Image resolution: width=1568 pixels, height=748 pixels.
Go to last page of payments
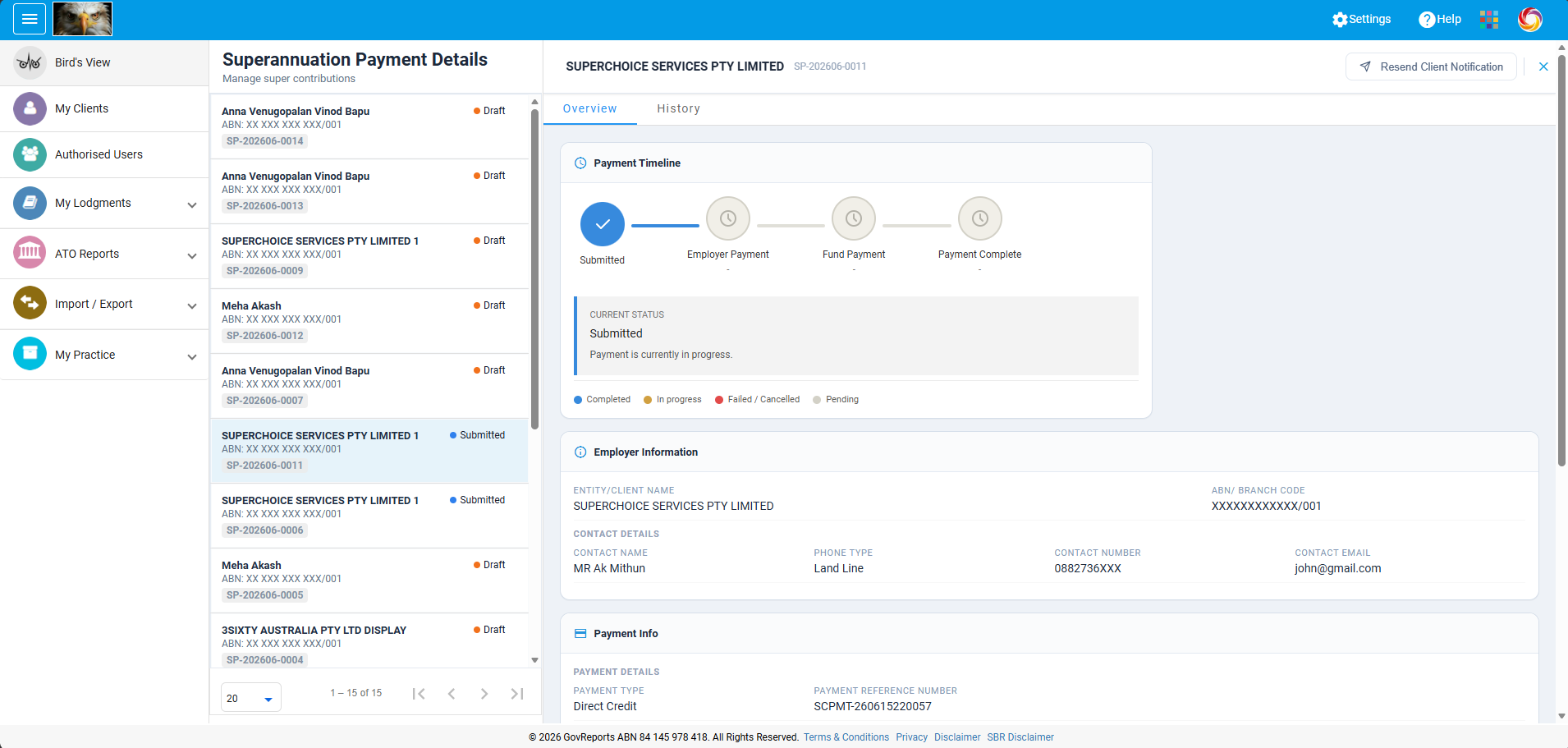pos(517,694)
